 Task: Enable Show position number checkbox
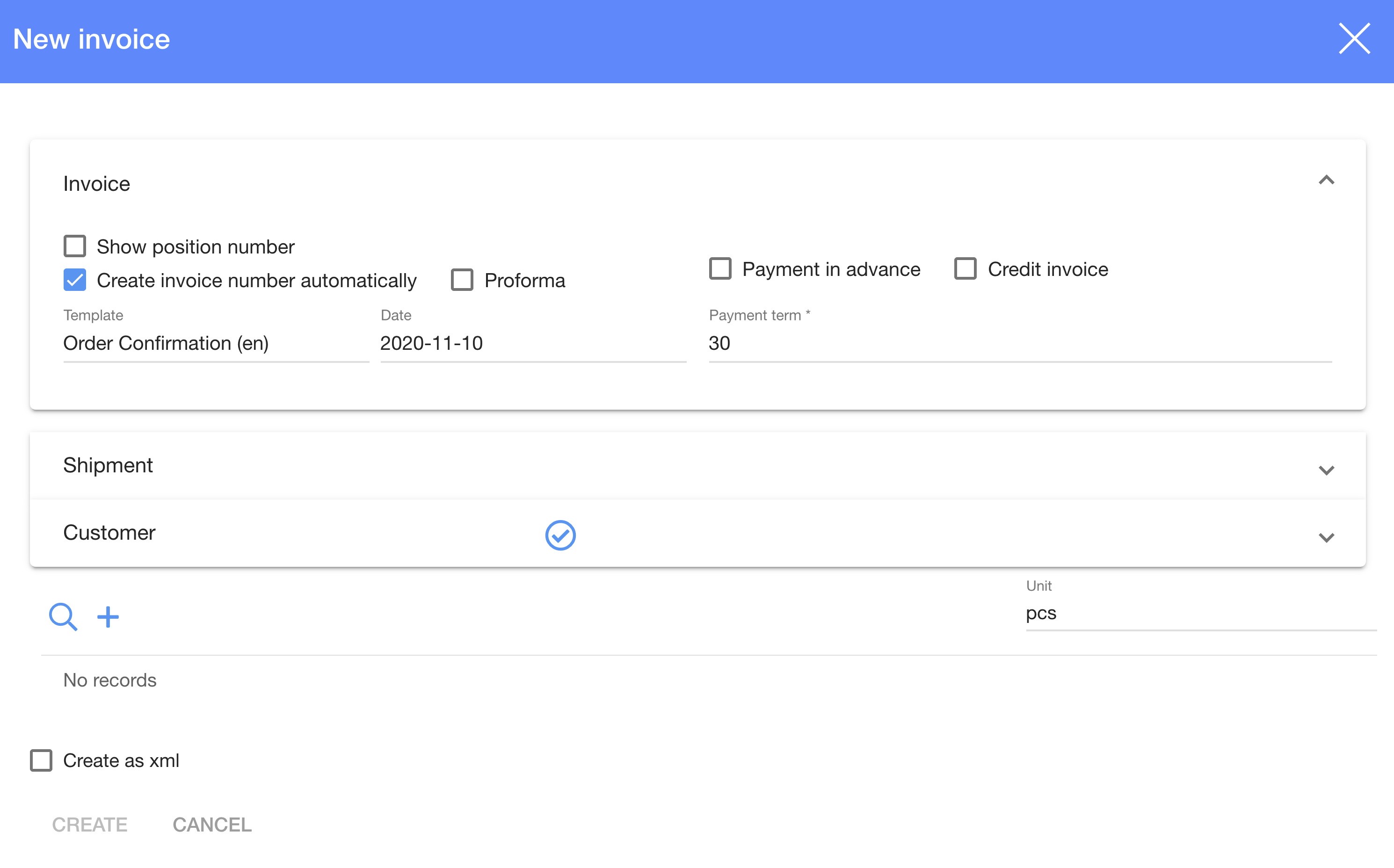[x=75, y=246]
